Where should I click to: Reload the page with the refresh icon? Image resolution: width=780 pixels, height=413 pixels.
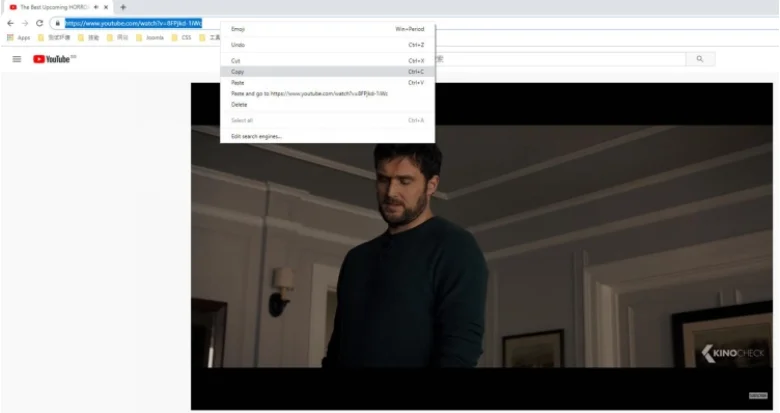39,23
